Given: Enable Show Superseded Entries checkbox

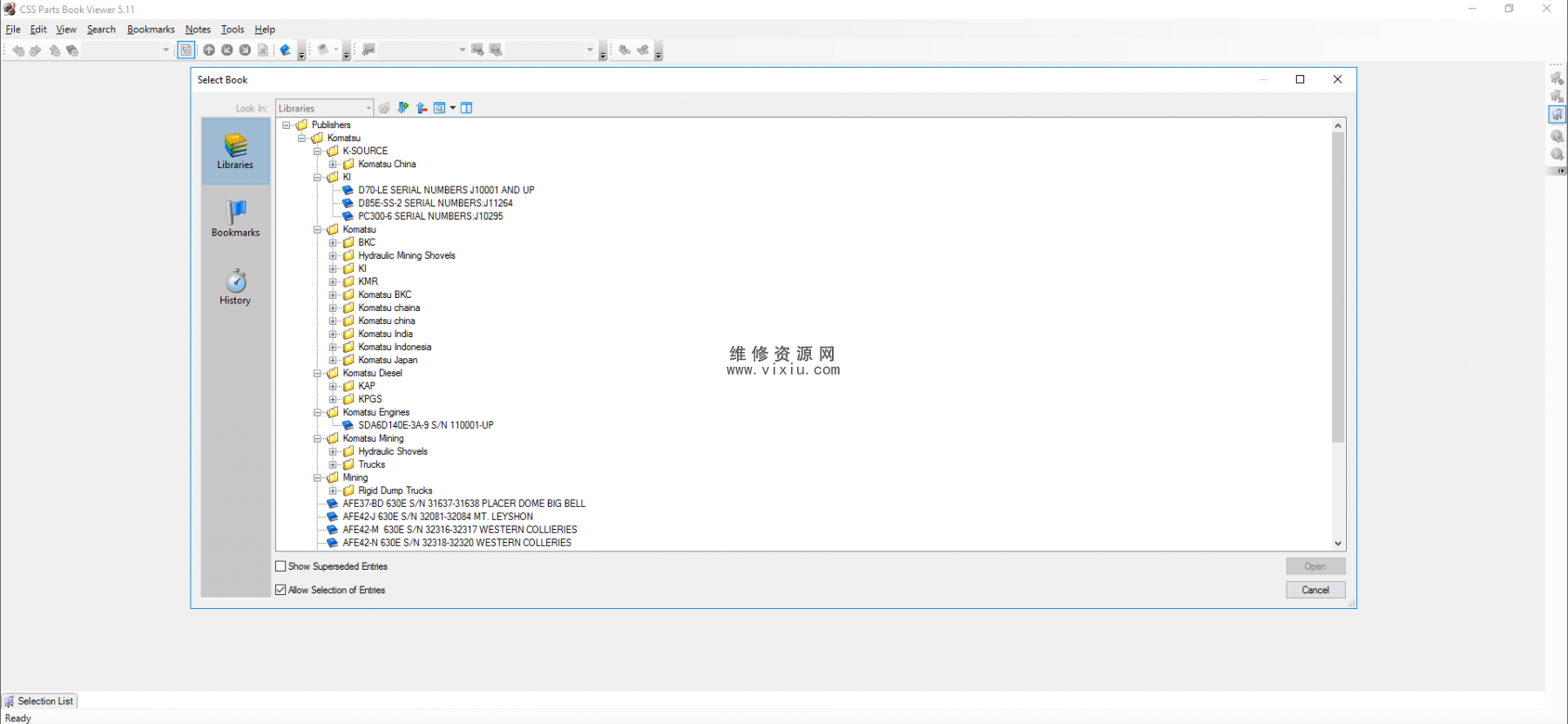Looking at the screenshot, I should 280,566.
